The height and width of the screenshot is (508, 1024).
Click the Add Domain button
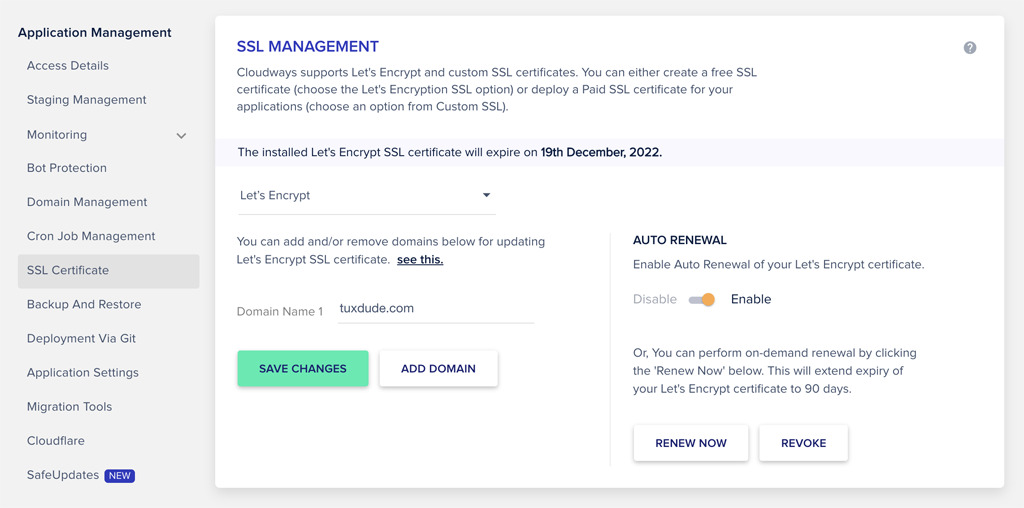[x=438, y=369]
